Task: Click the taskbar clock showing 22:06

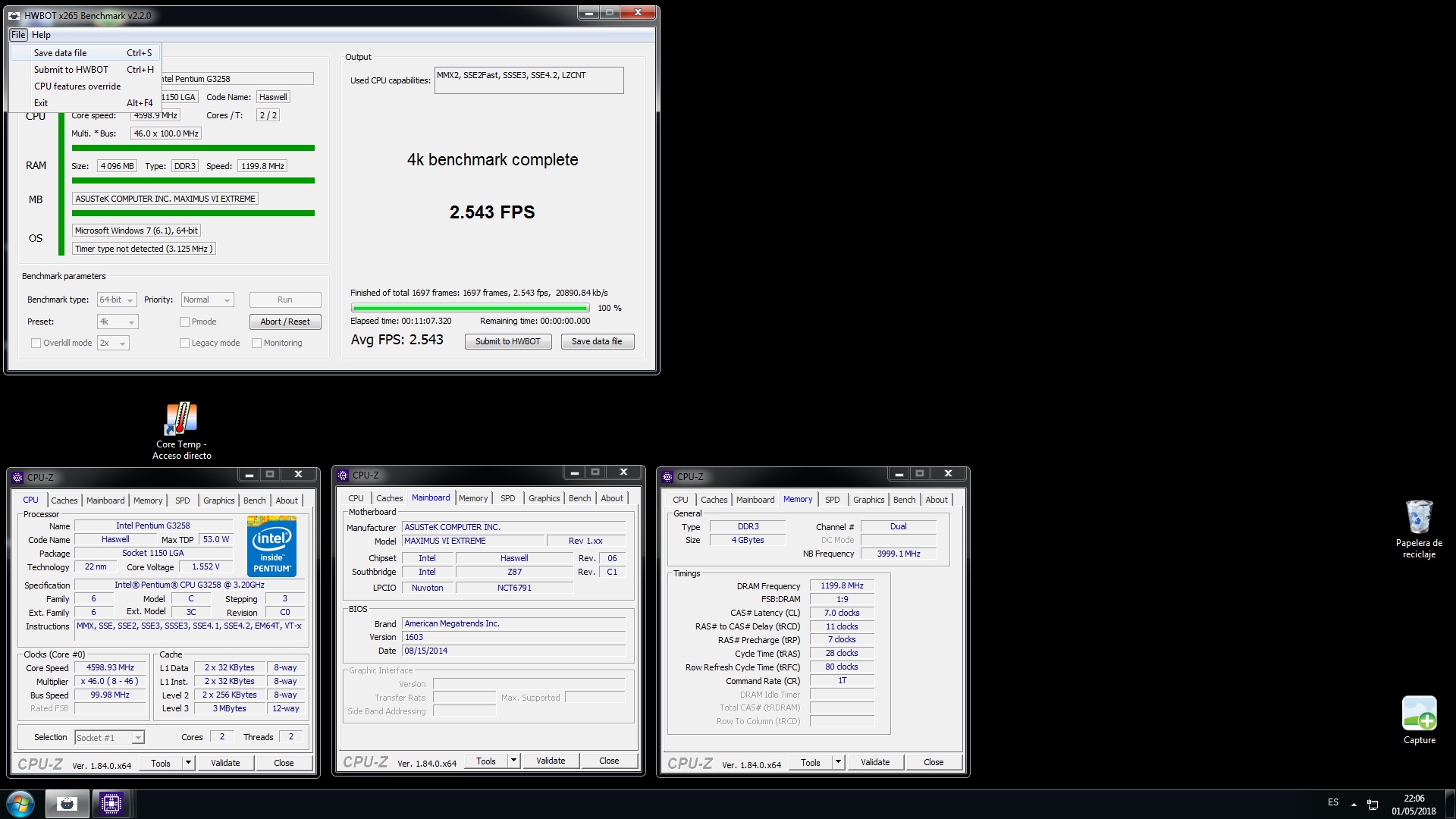Action: (1414, 805)
